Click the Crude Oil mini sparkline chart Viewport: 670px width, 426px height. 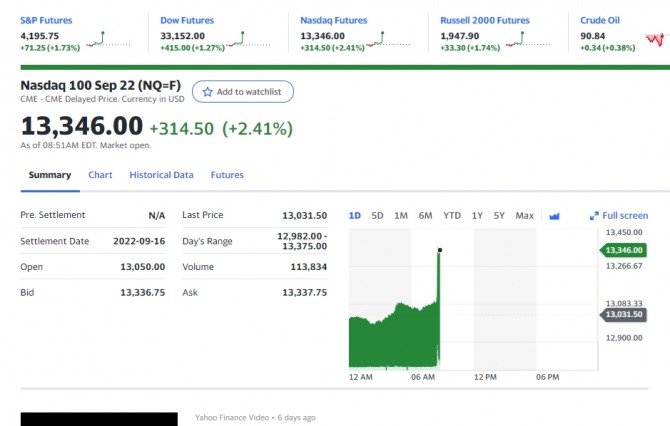click(x=655, y=40)
